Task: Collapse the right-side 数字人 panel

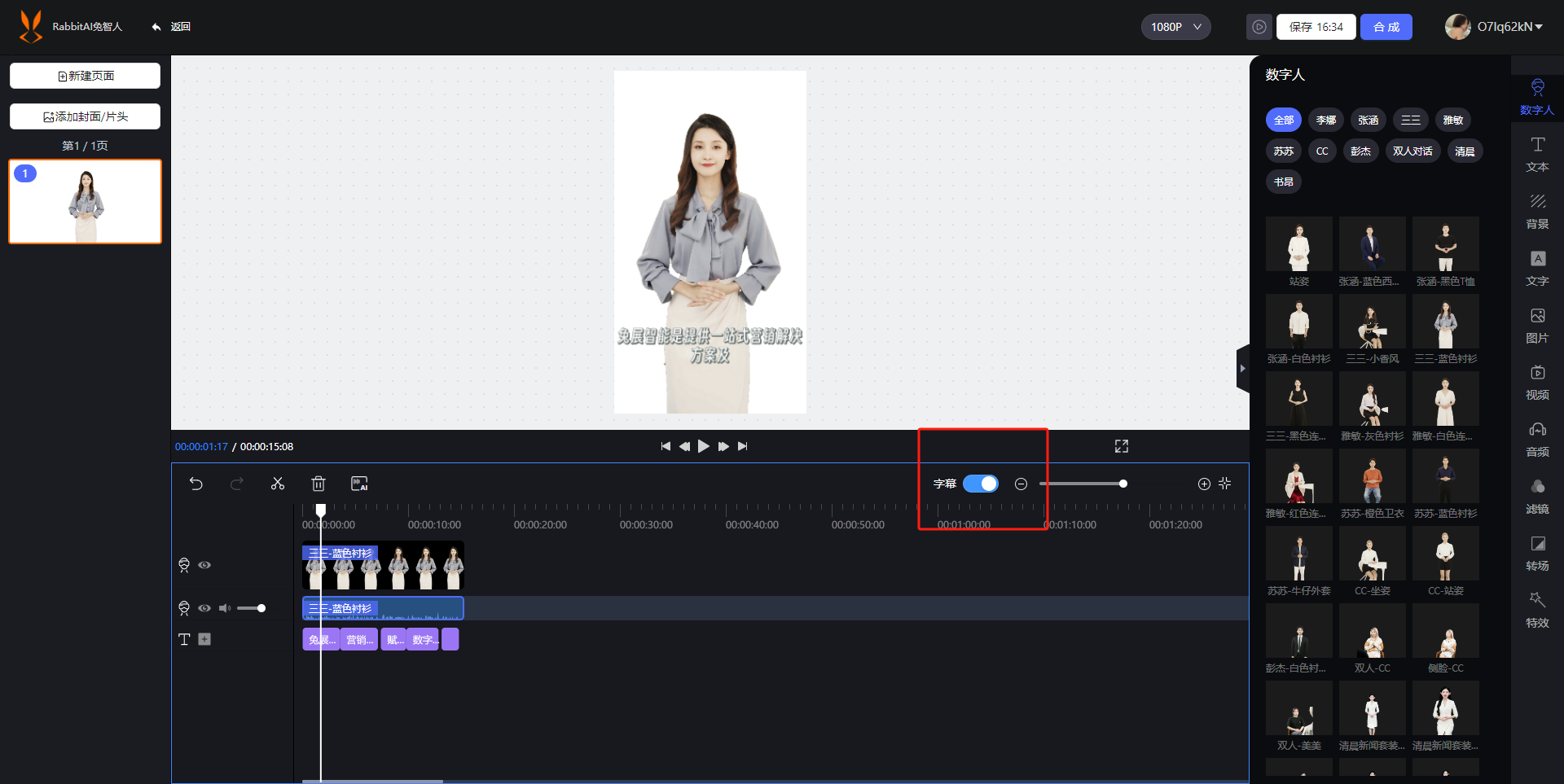Action: [x=1242, y=369]
